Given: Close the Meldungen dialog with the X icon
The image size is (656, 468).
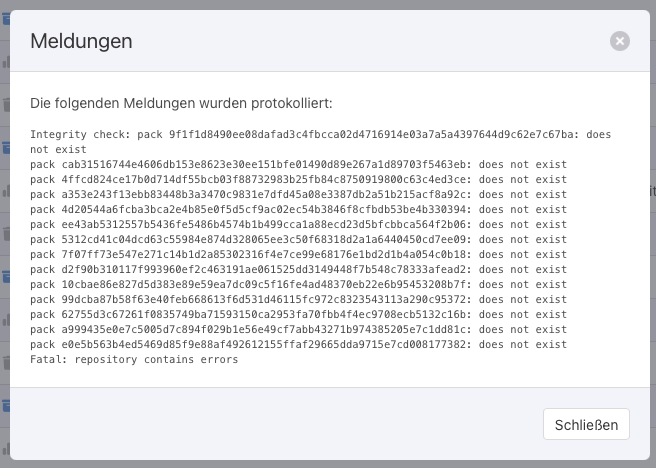Looking at the screenshot, I should coord(620,41).
